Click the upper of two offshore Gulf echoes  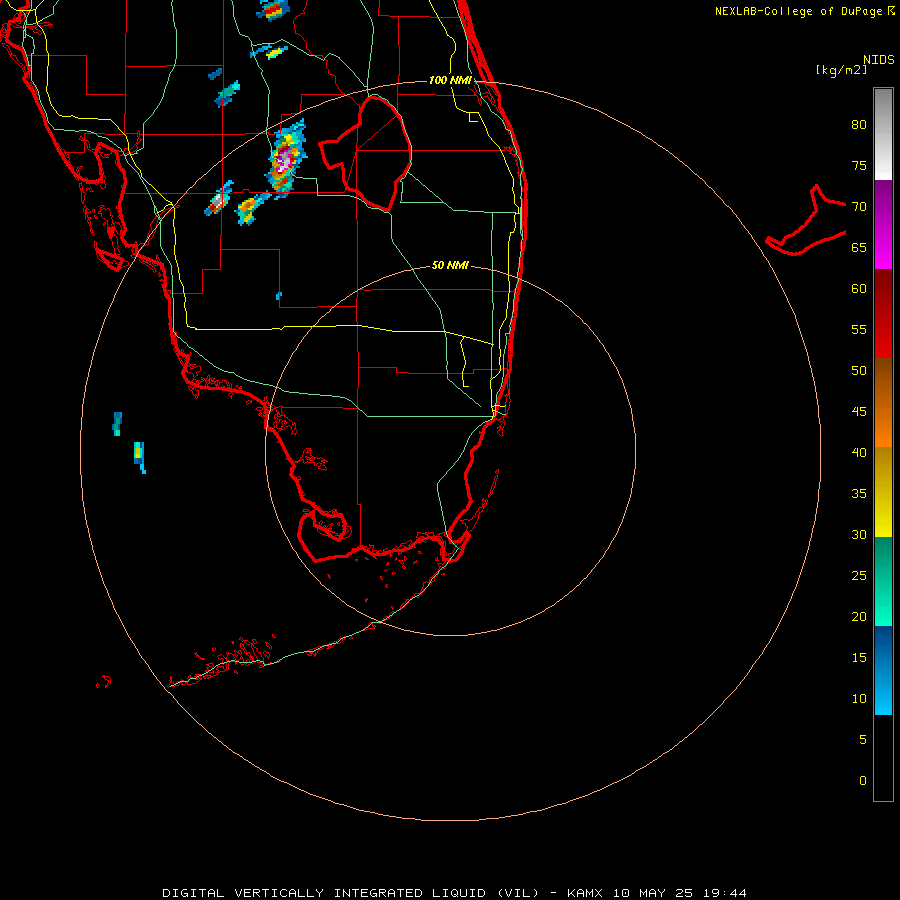(117, 424)
